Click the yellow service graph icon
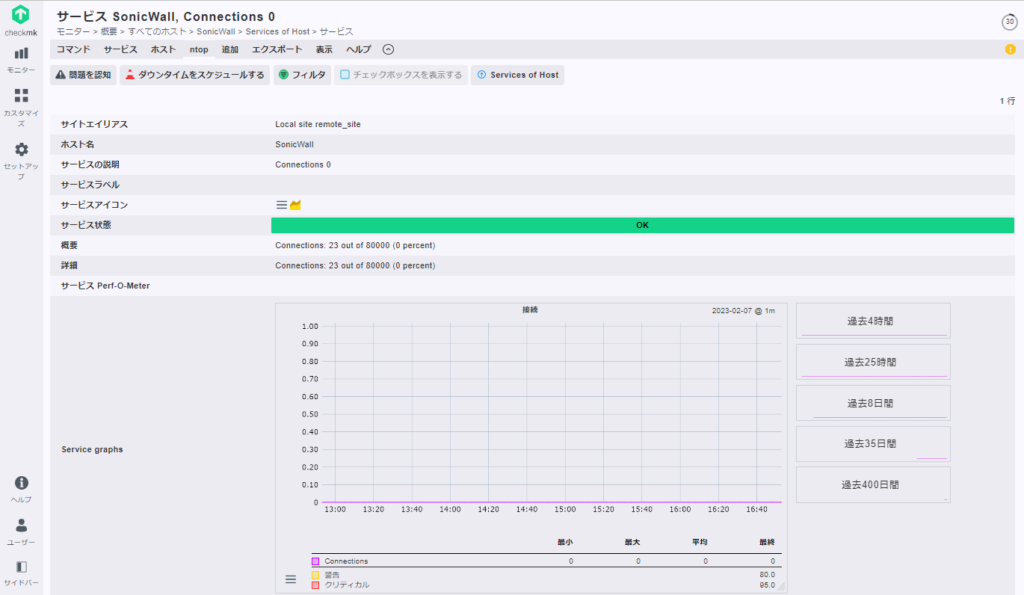The height and width of the screenshot is (595, 1024). [295, 205]
